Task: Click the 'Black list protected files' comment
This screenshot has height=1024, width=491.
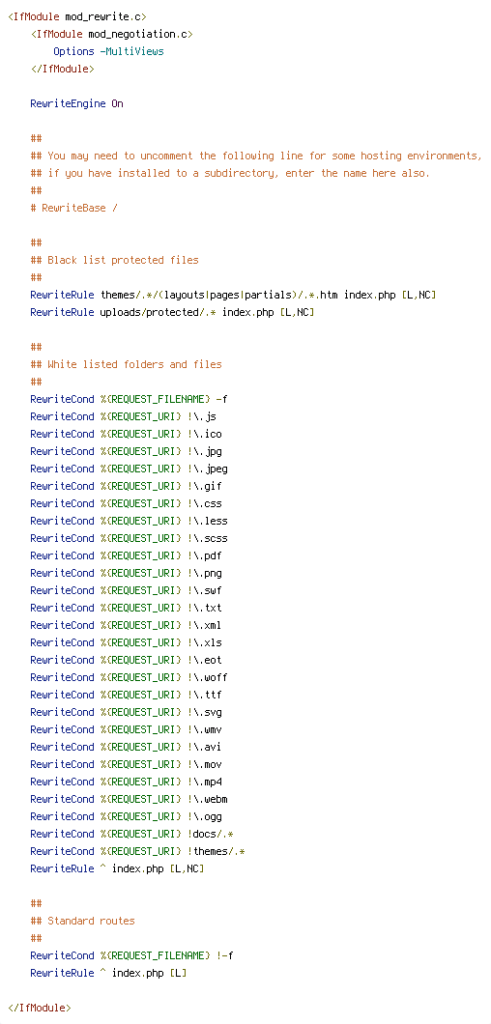Action: (x=114, y=260)
